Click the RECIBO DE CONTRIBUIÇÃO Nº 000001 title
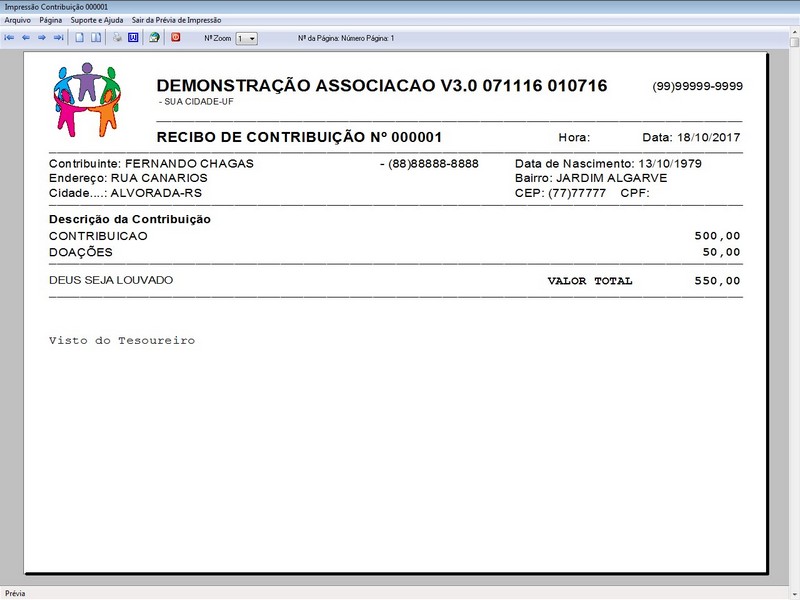The height and width of the screenshot is (600, 800). click(x=299, y=137)
